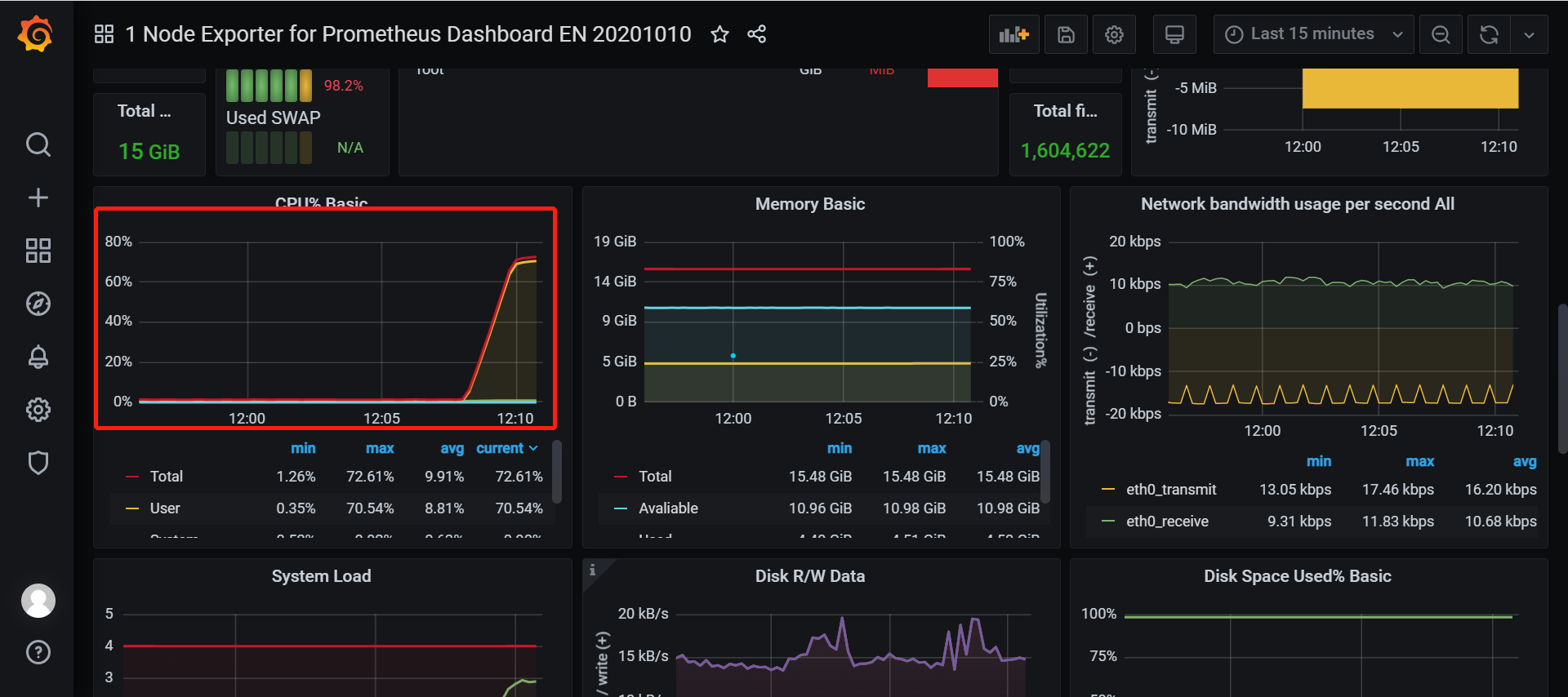Open the user profile avatar

pos(38,601)
